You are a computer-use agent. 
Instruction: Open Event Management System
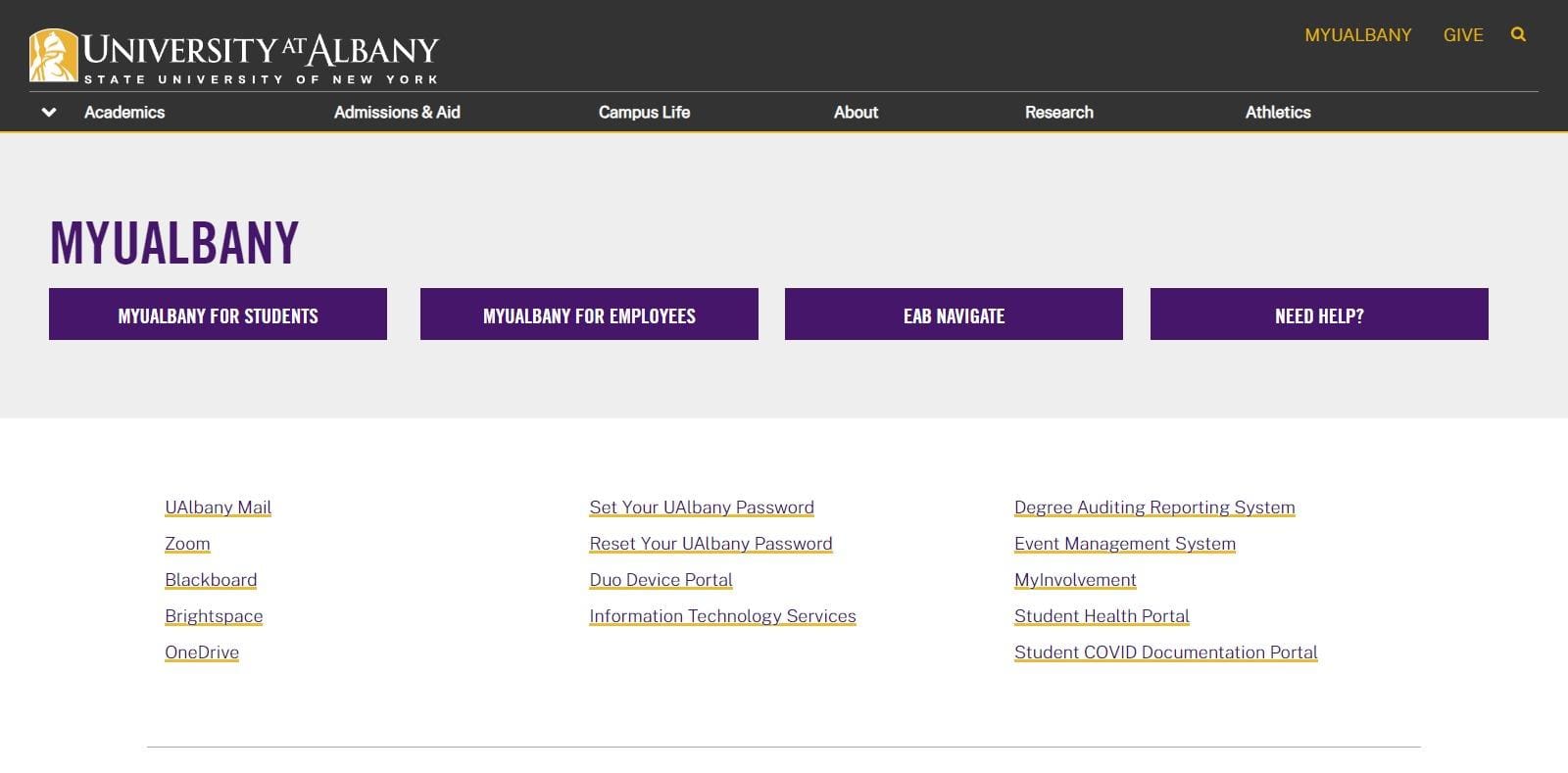pos(1125,544)
